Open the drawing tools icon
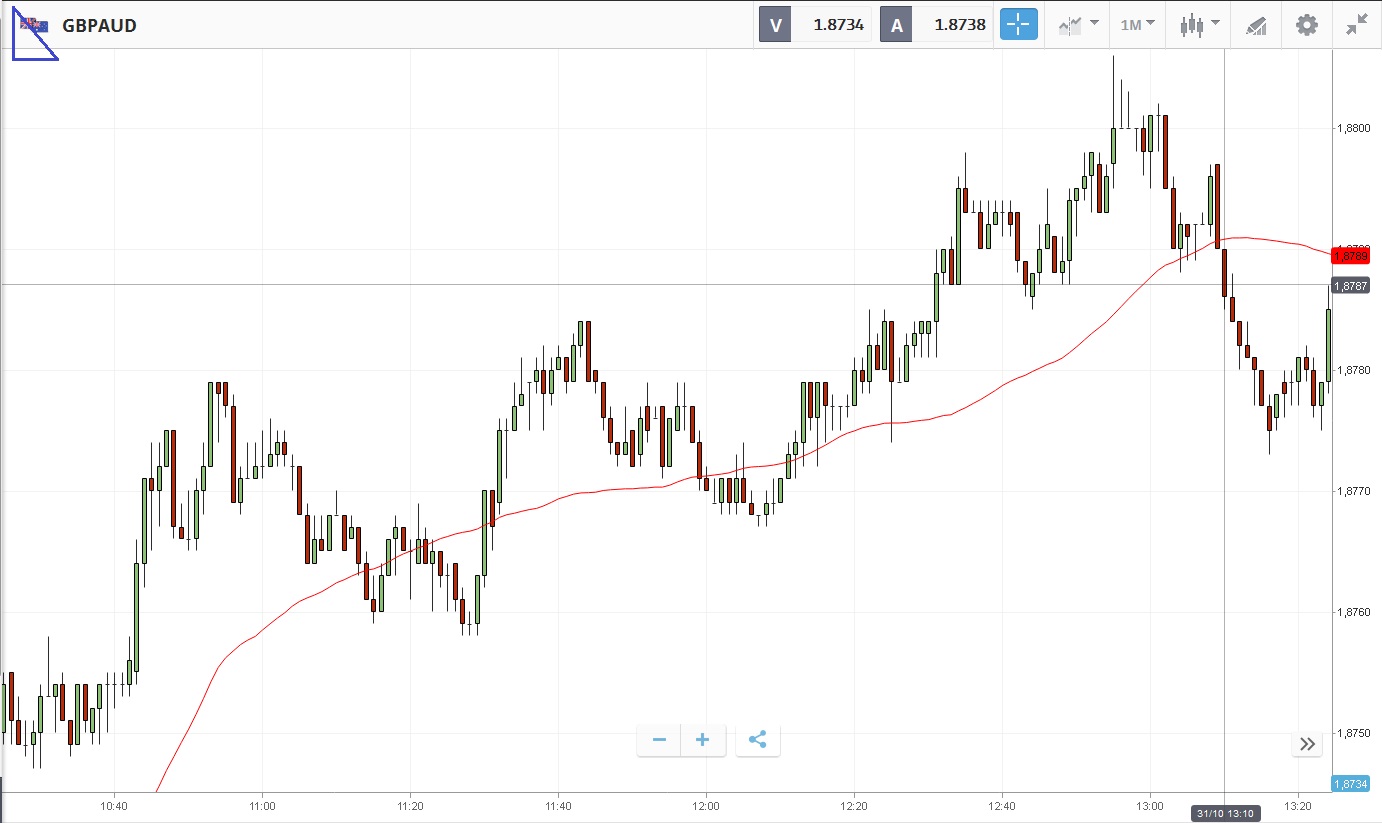 click(1256, 26)
